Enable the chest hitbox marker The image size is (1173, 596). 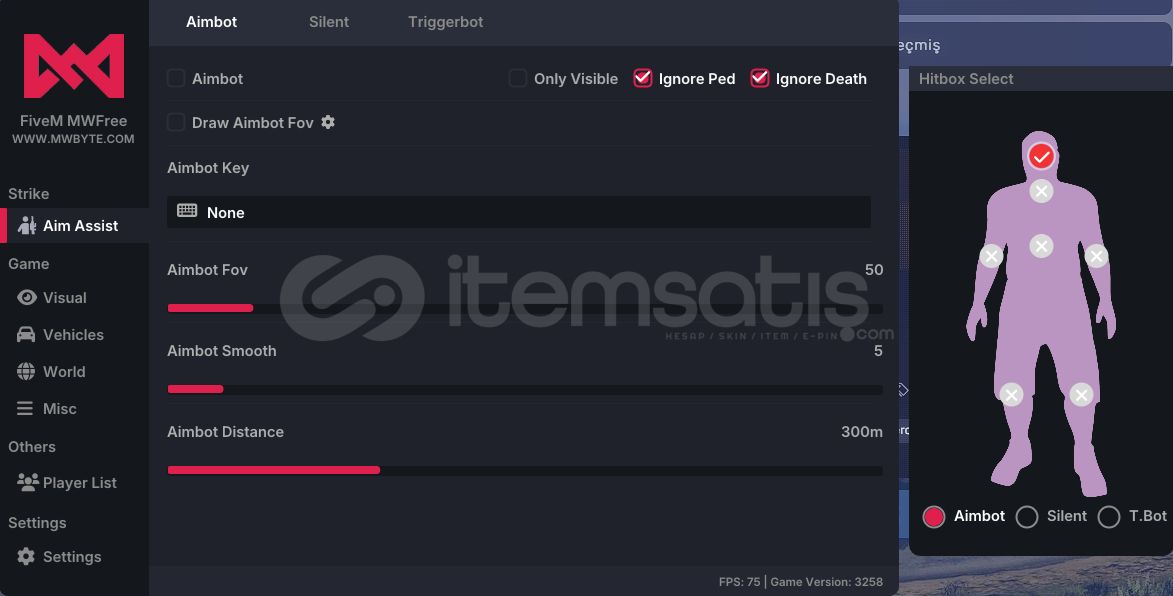(1041, 246)
